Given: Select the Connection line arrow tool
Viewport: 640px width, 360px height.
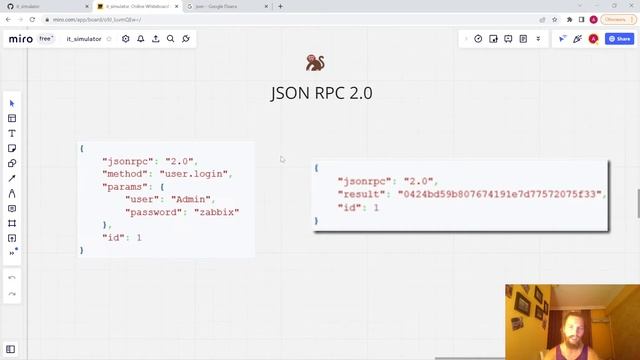Looking at the screenshot, I should click(12, 178).
